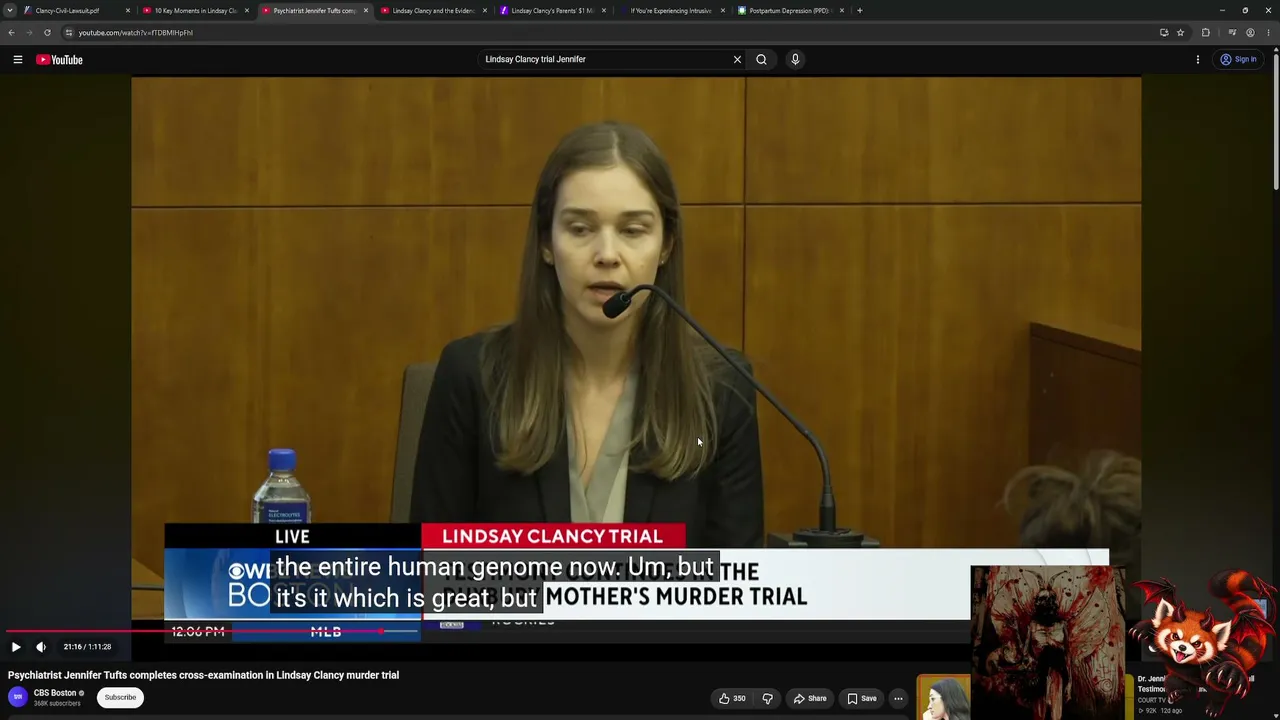Mute the video volume icon
The image size is (1280, 720).
tap(41, 647)
